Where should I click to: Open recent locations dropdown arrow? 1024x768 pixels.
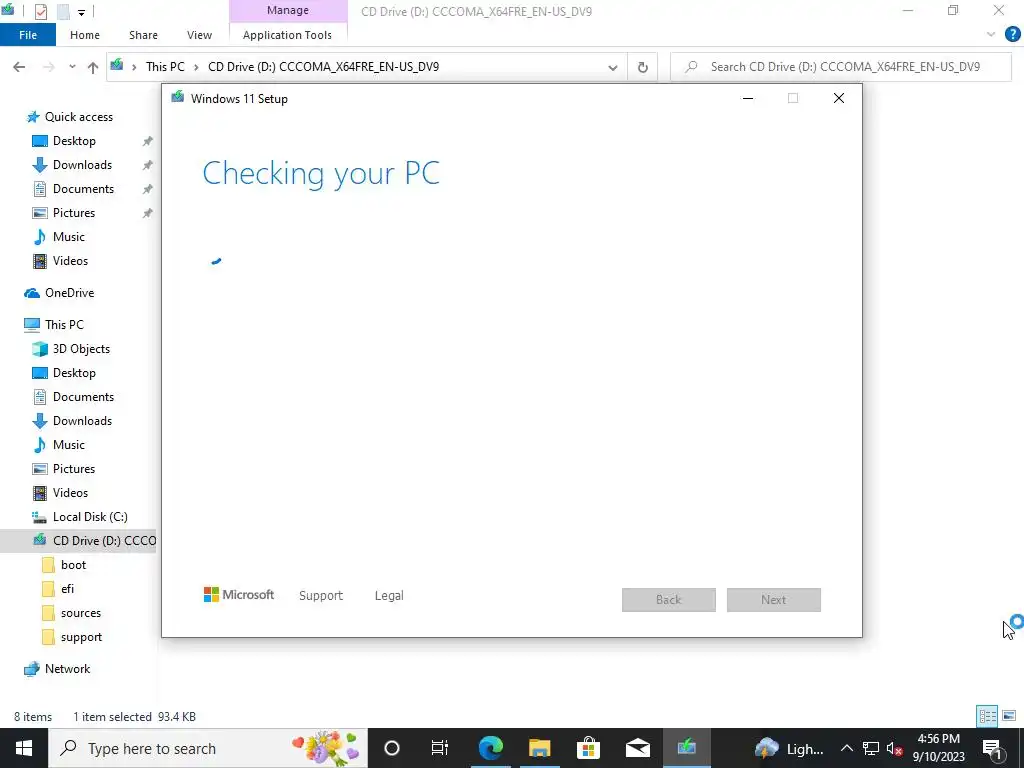click(72, 67)
